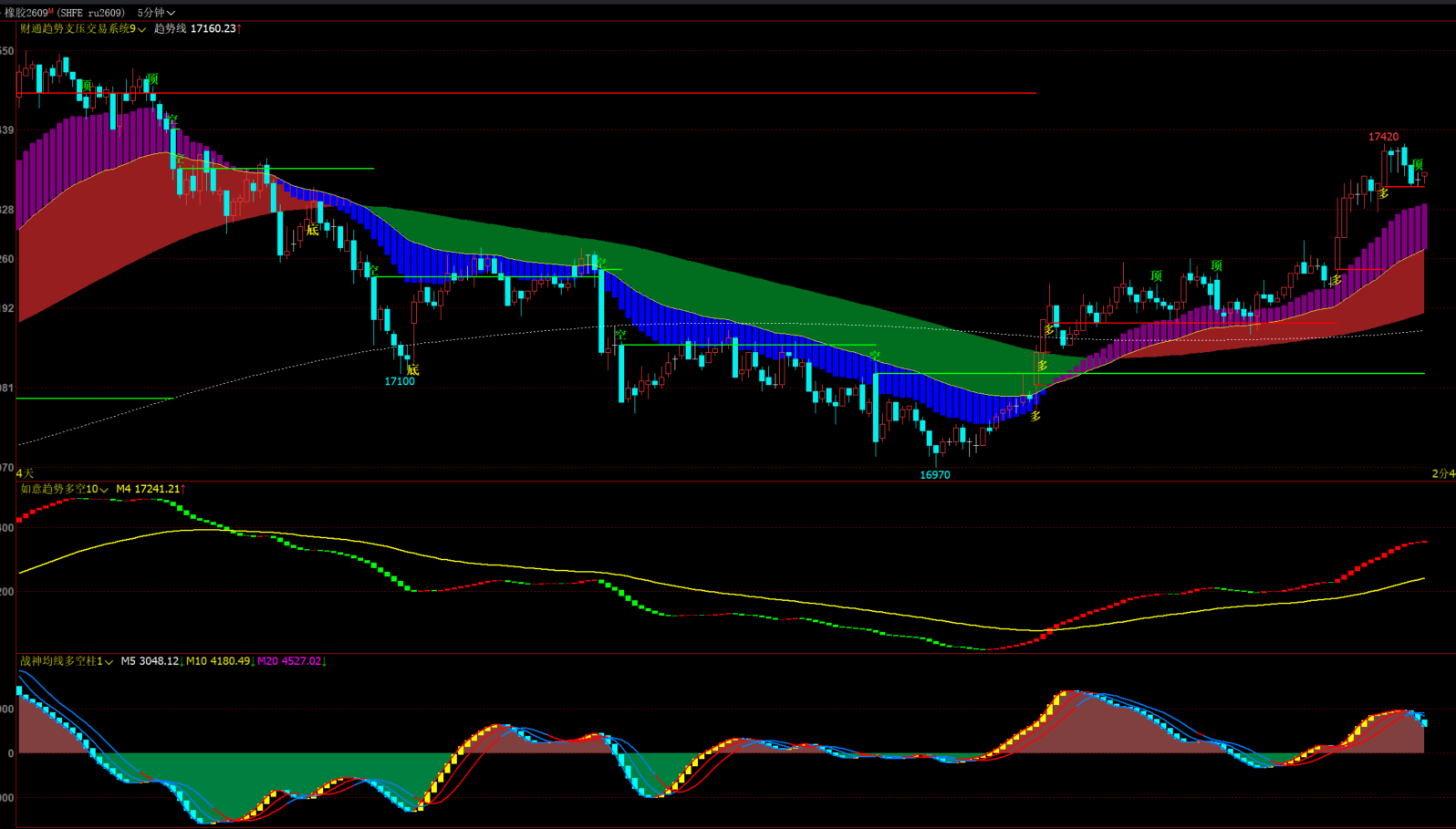Click the 橡胶2609 contract name
This screenshot has height=829, width=1456.
pos(26,13)
